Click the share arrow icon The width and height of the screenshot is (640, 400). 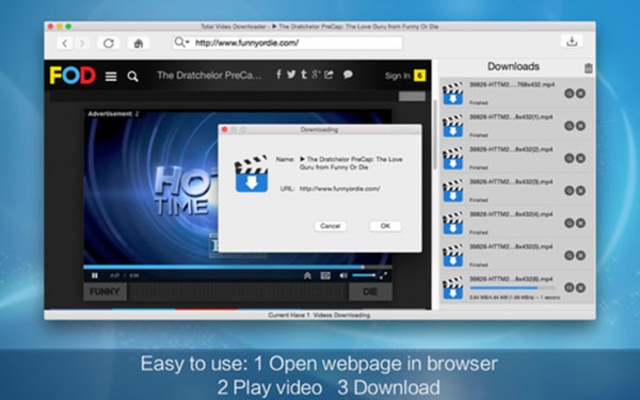pyautogui.click(x=329, y=74)
